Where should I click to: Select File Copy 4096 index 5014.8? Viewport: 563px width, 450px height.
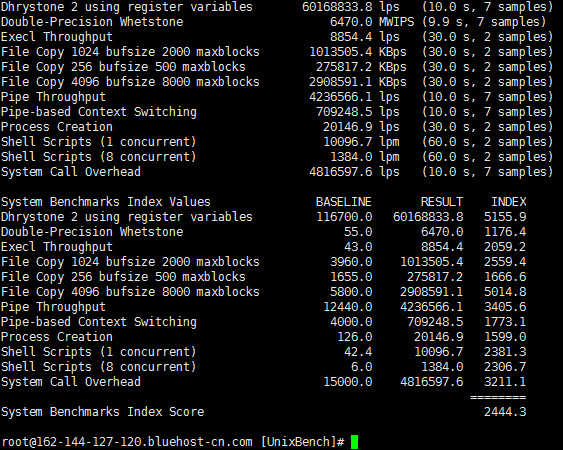pos(505,292)
